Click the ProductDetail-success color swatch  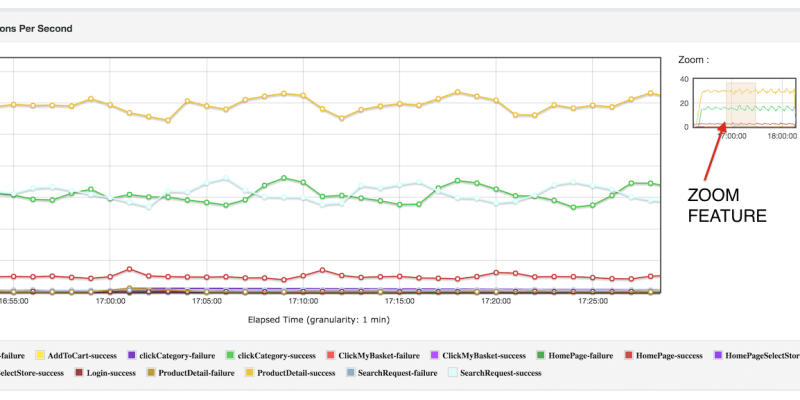pos(250,373)
